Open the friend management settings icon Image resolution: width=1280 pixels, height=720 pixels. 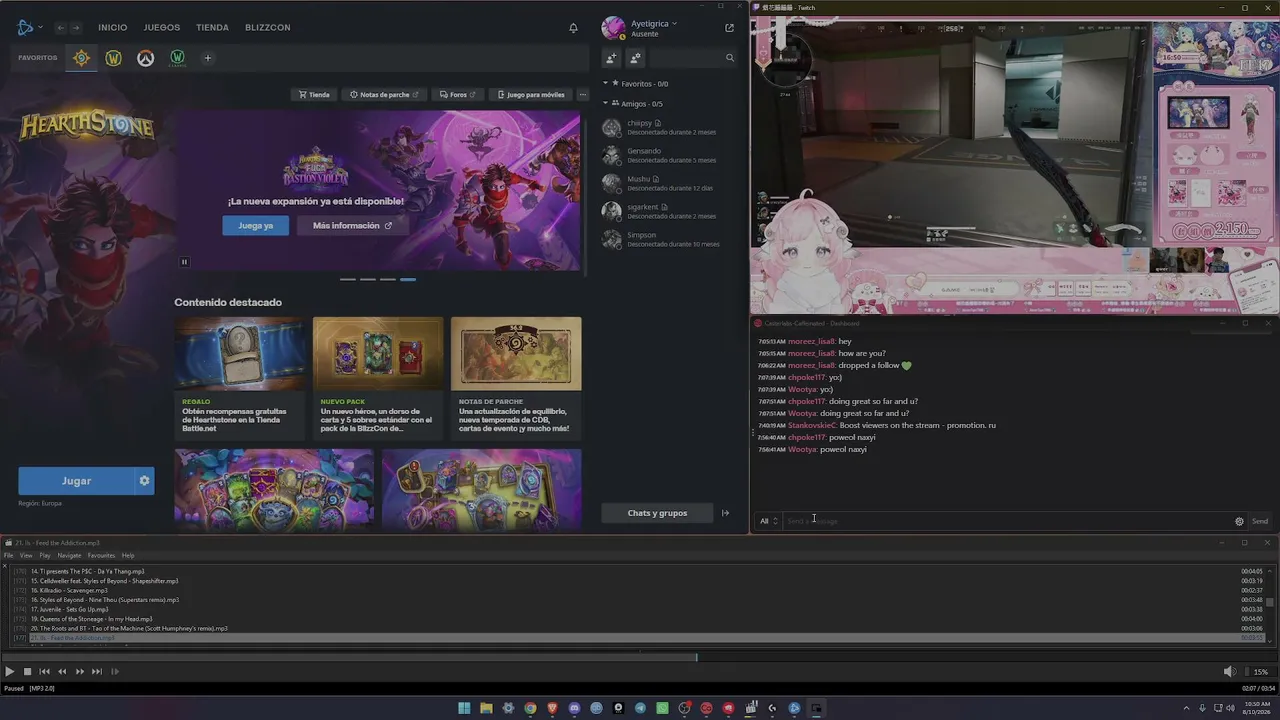[635, 58]
